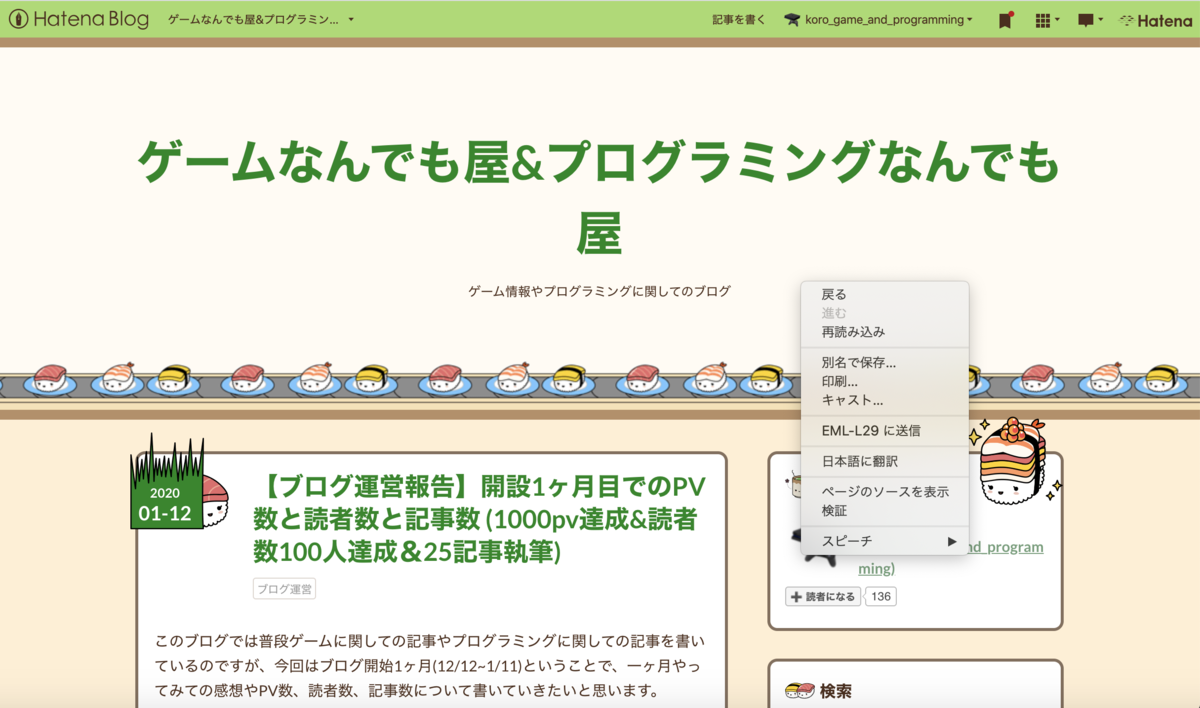Select 戻る in the context menu
This screenshot has width=1200, height=708.
[x=885, y=295]
